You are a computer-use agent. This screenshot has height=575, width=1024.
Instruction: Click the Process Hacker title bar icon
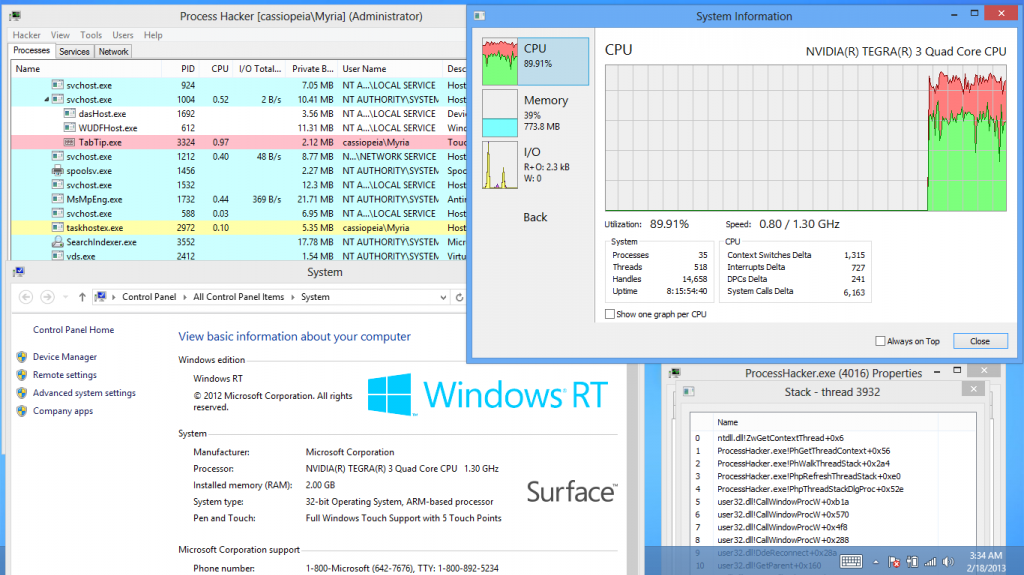click(14, 16)
